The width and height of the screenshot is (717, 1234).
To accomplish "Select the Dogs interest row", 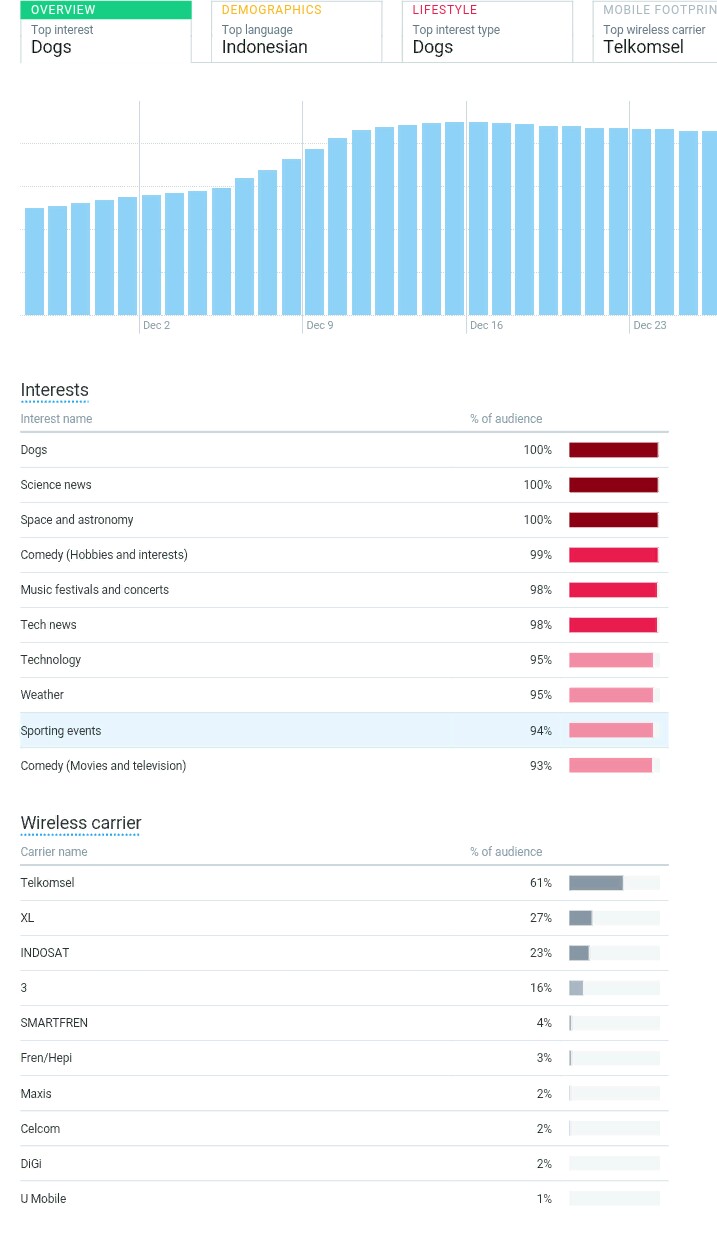I will tap(344, 450).
